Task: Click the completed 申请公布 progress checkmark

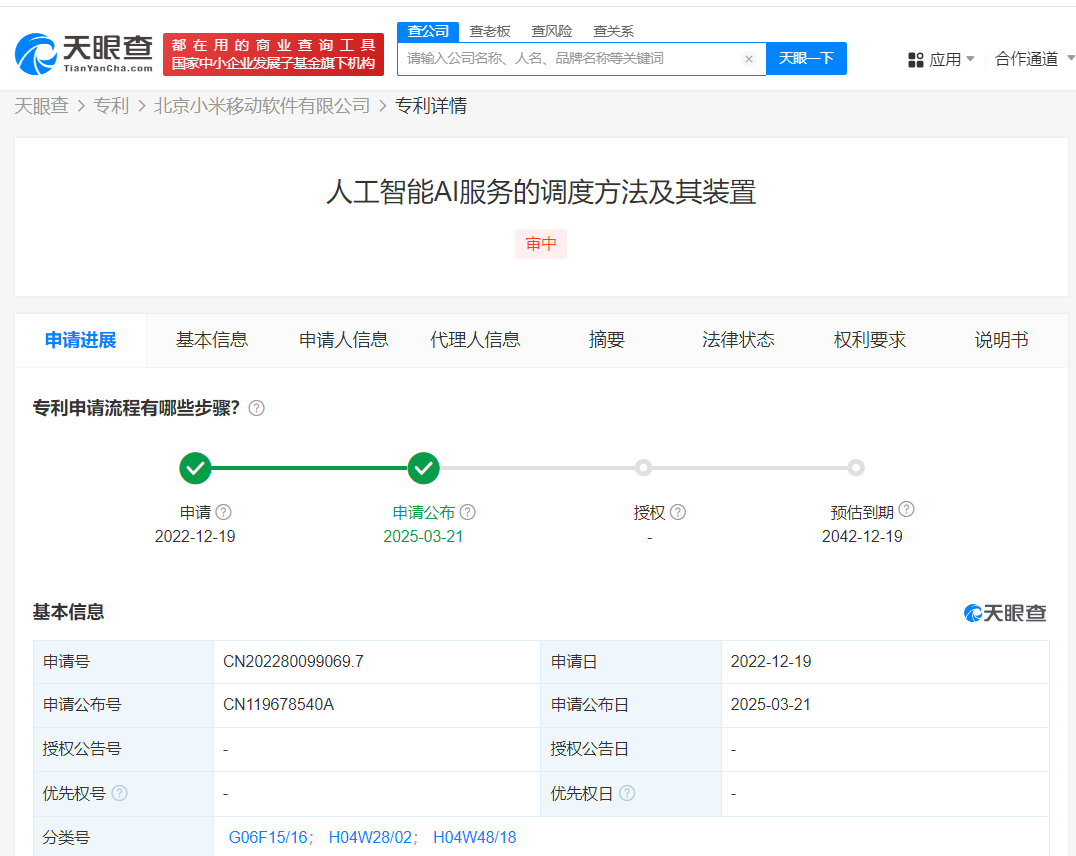Action: click(424, 467)
